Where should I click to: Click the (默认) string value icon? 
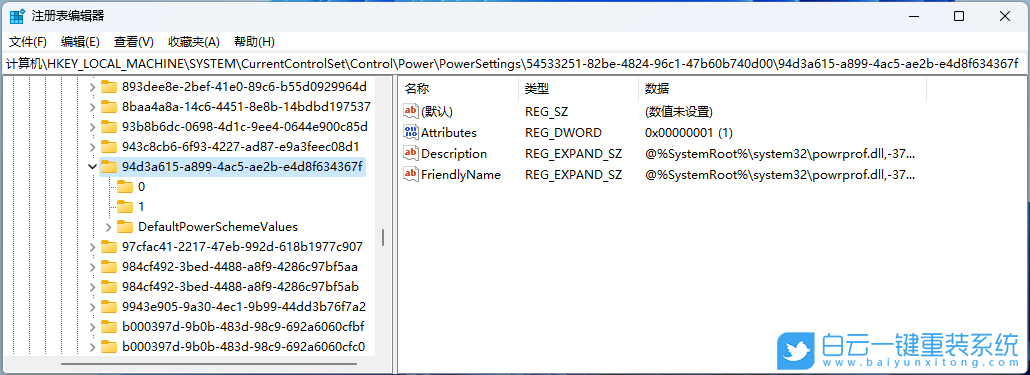coord(411,112)
